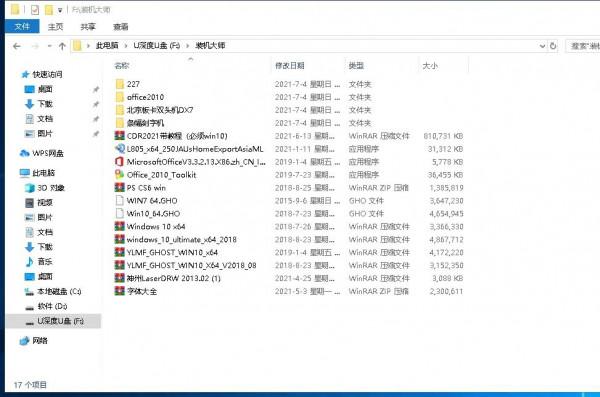Viewport: 600px width, 397px height.
Task: Select the CDR2021 WinRAR archive icon
Action: [120, 136]
